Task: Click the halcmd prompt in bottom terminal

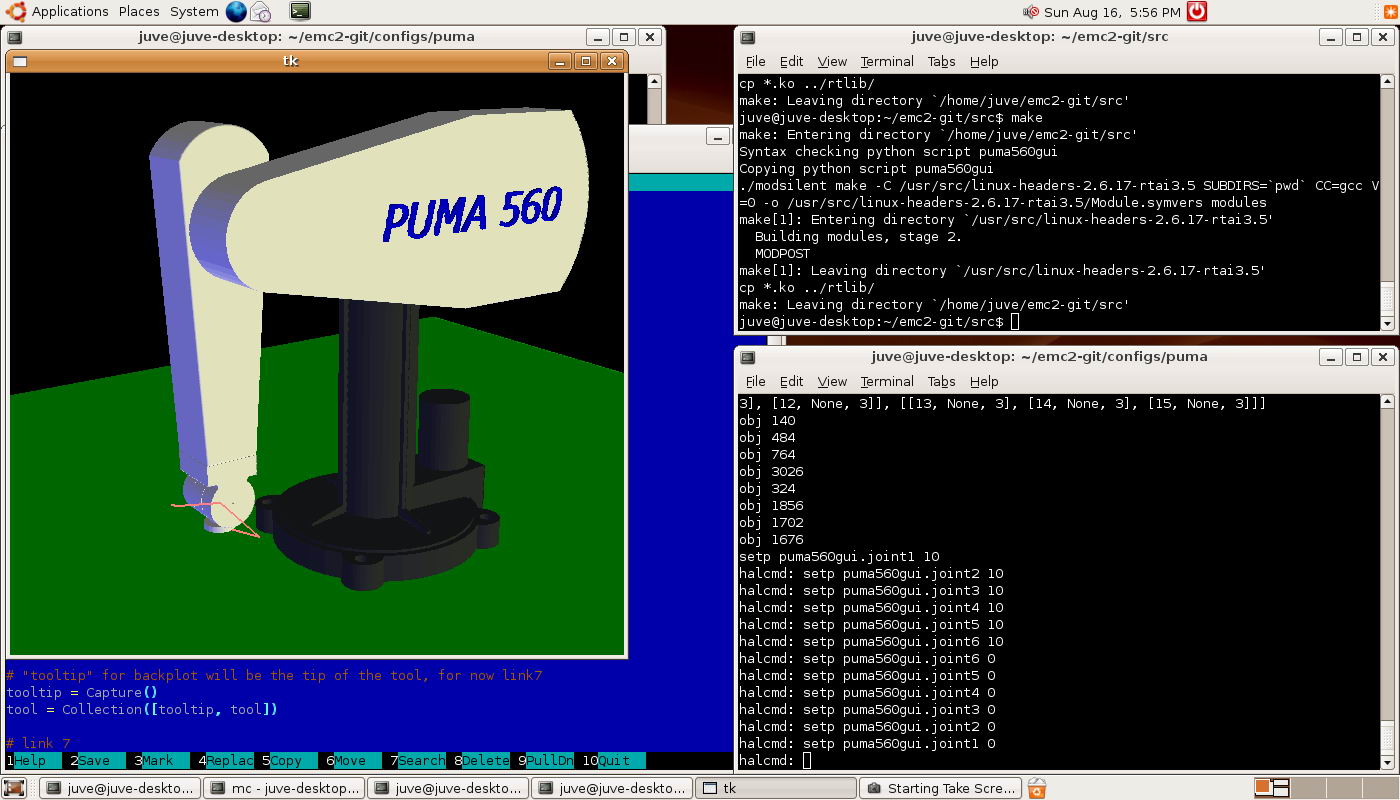Action: (x=807, y=761)
